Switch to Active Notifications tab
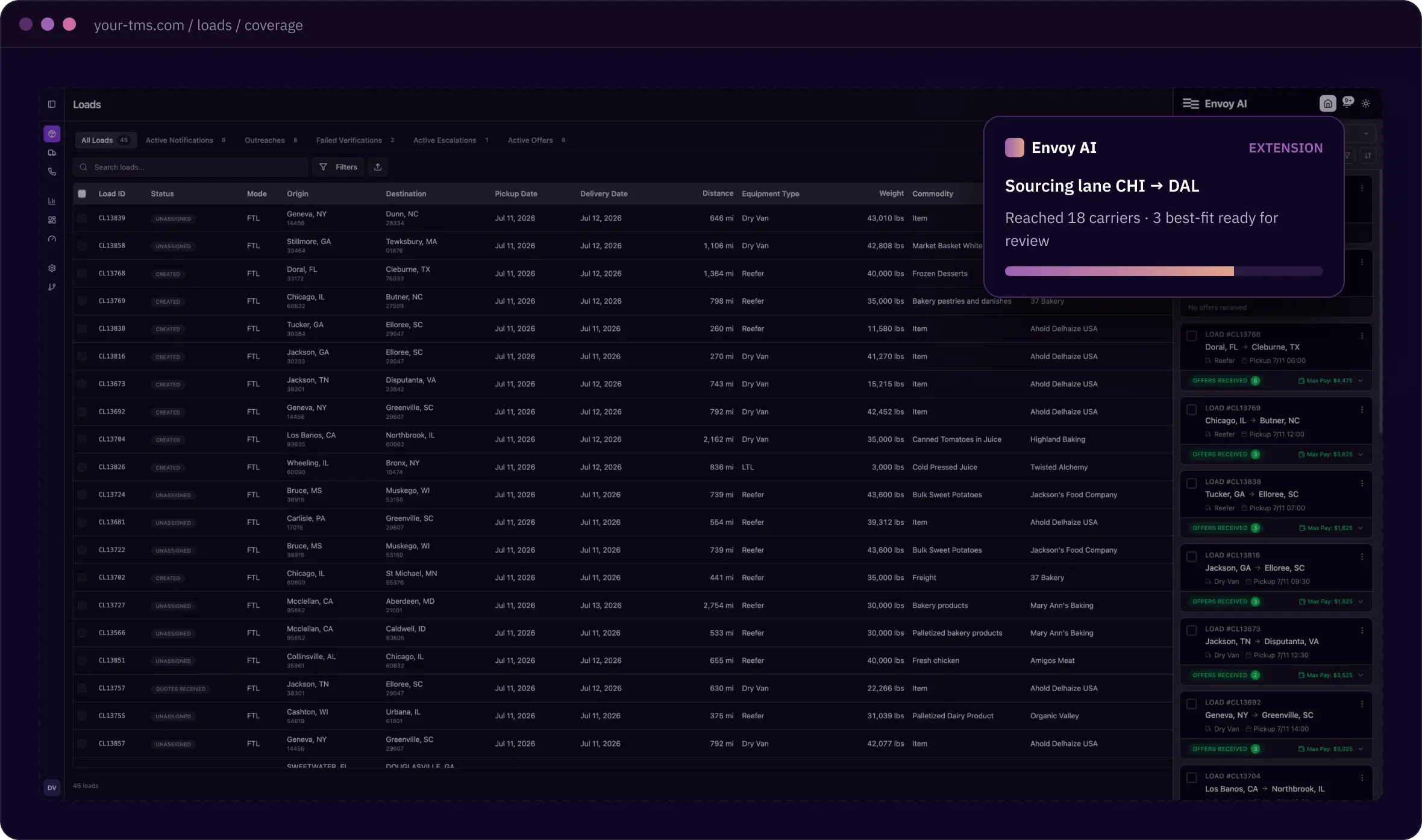This screenshot has height=840, width=1422. (186, 140)
